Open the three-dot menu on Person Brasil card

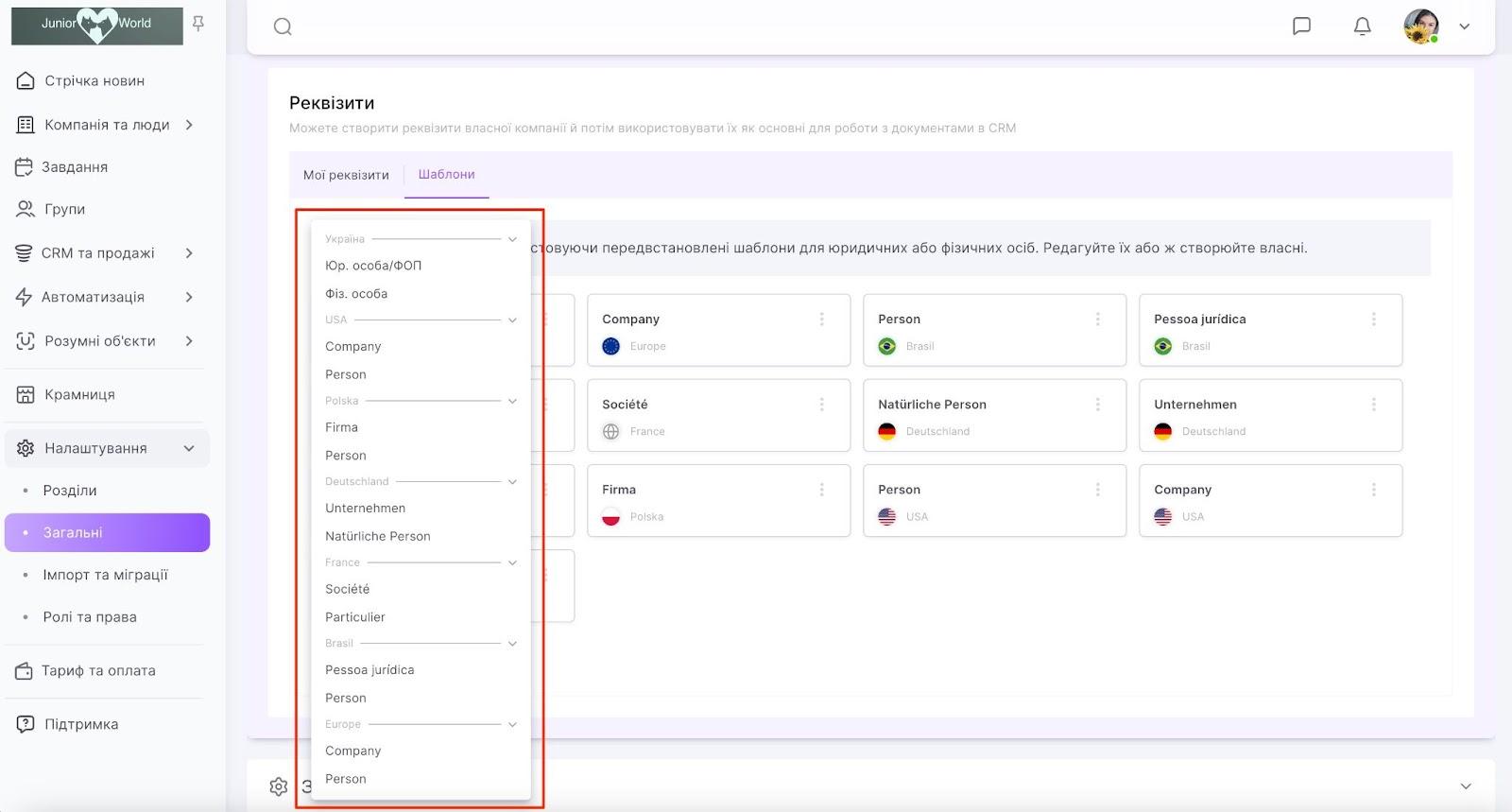[x=1098, y=320]
